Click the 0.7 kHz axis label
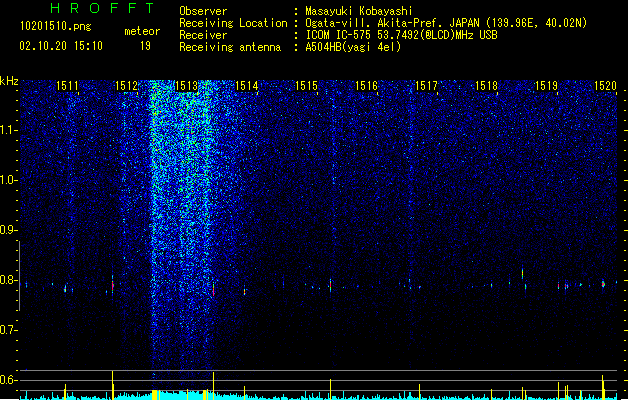This screenshot has height=400, width=629. pyautogui.click(x=8, y=330)
